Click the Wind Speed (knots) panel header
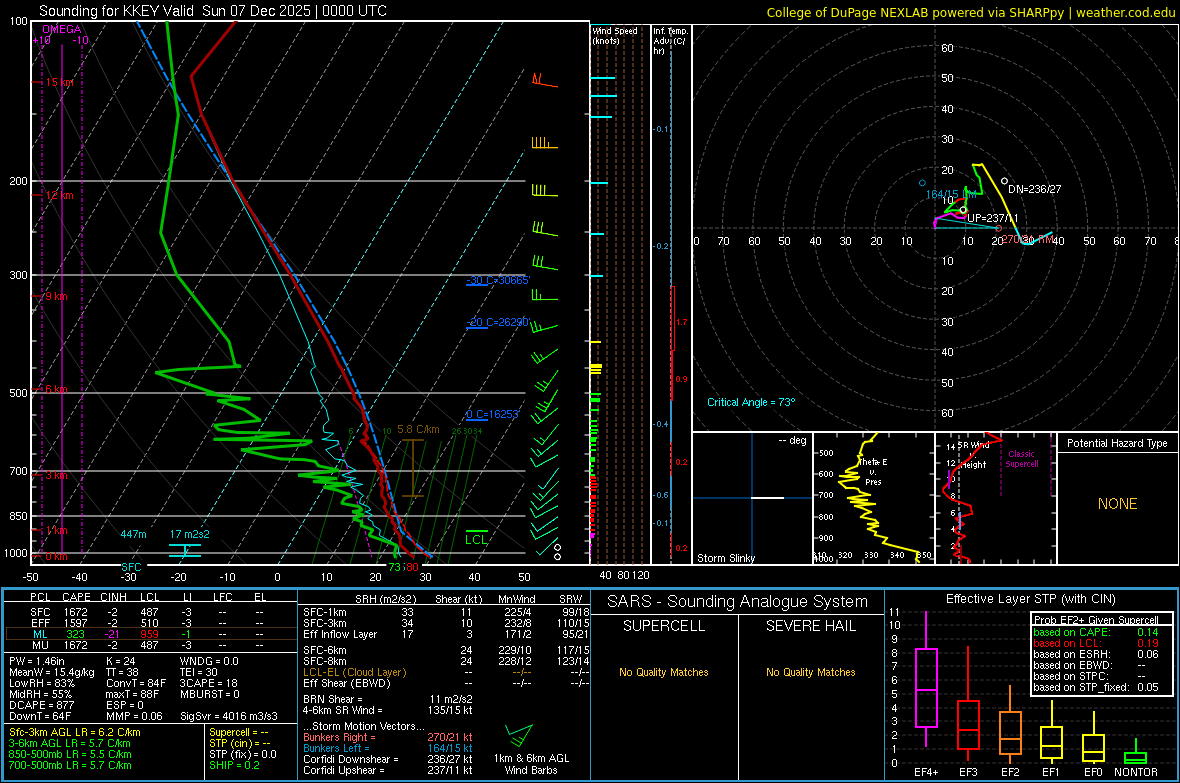This screenshot has height=783, width=1180. point(615,35)
